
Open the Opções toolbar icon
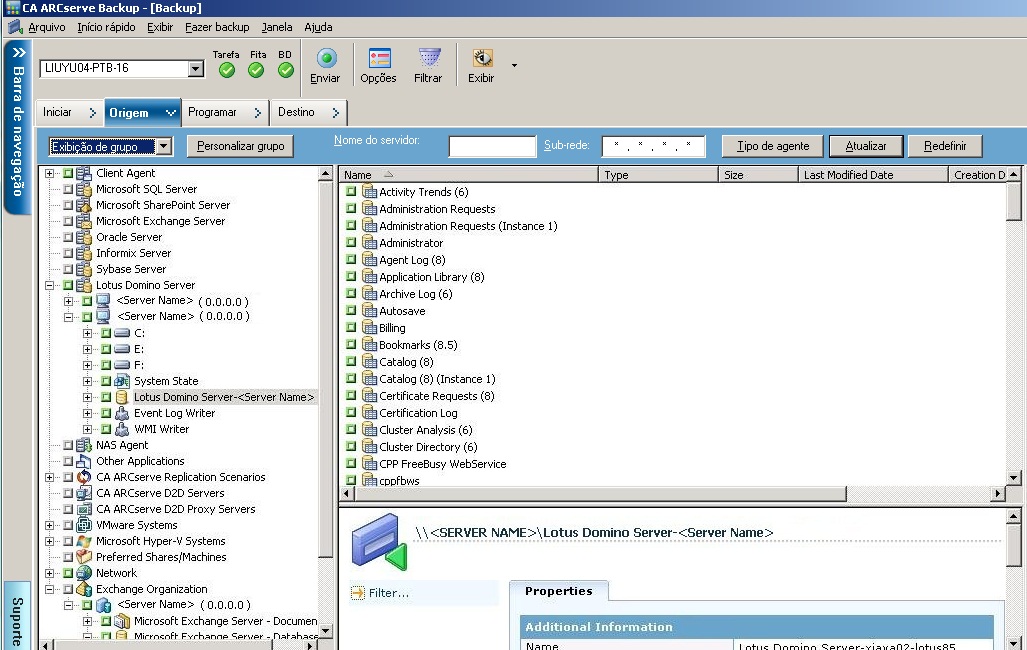pos(379,58)
